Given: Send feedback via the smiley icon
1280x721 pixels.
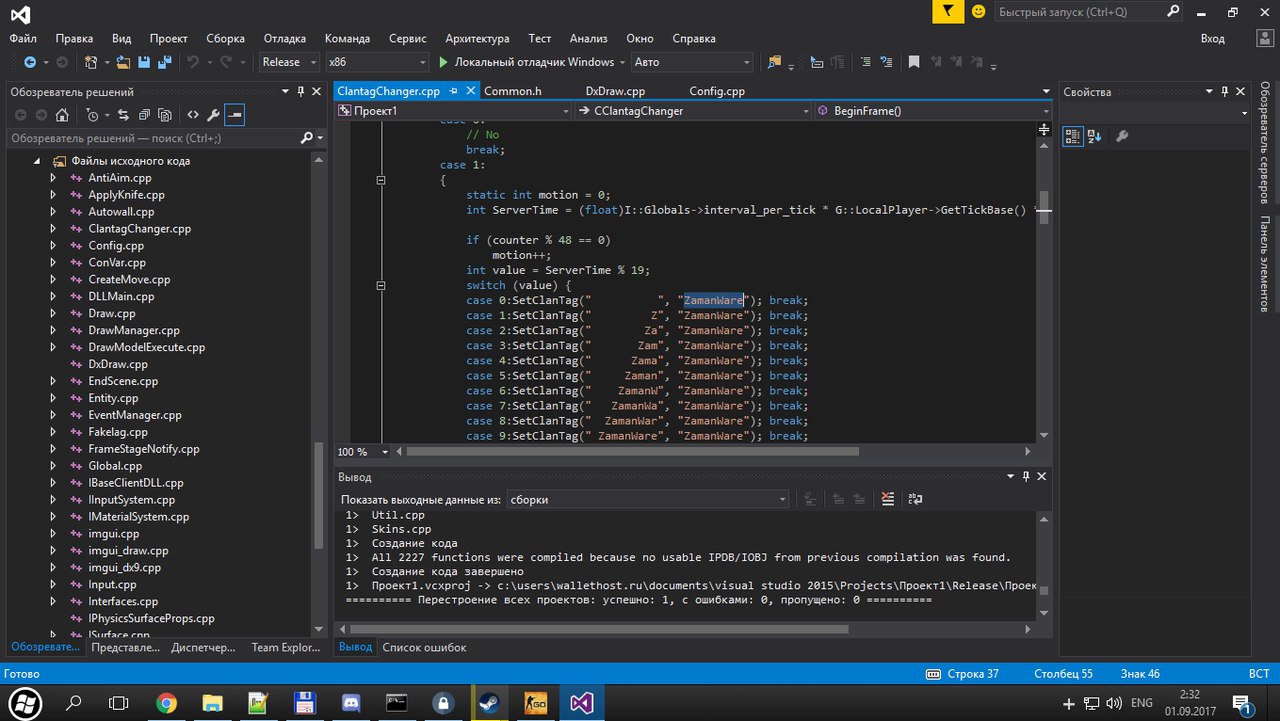Looking at the screenshot, I should 978,11.
